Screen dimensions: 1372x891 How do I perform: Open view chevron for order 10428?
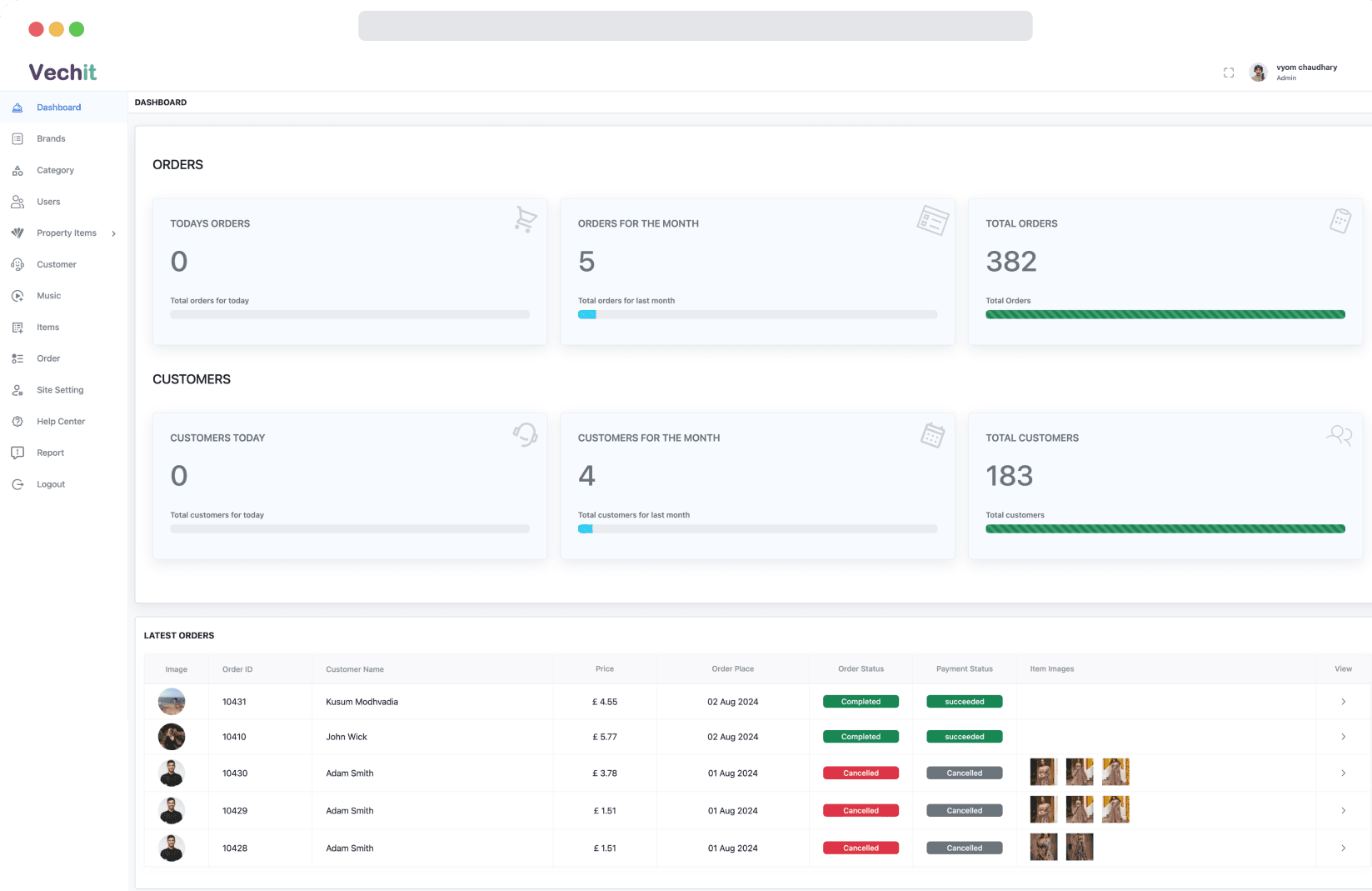[1343, 848]
